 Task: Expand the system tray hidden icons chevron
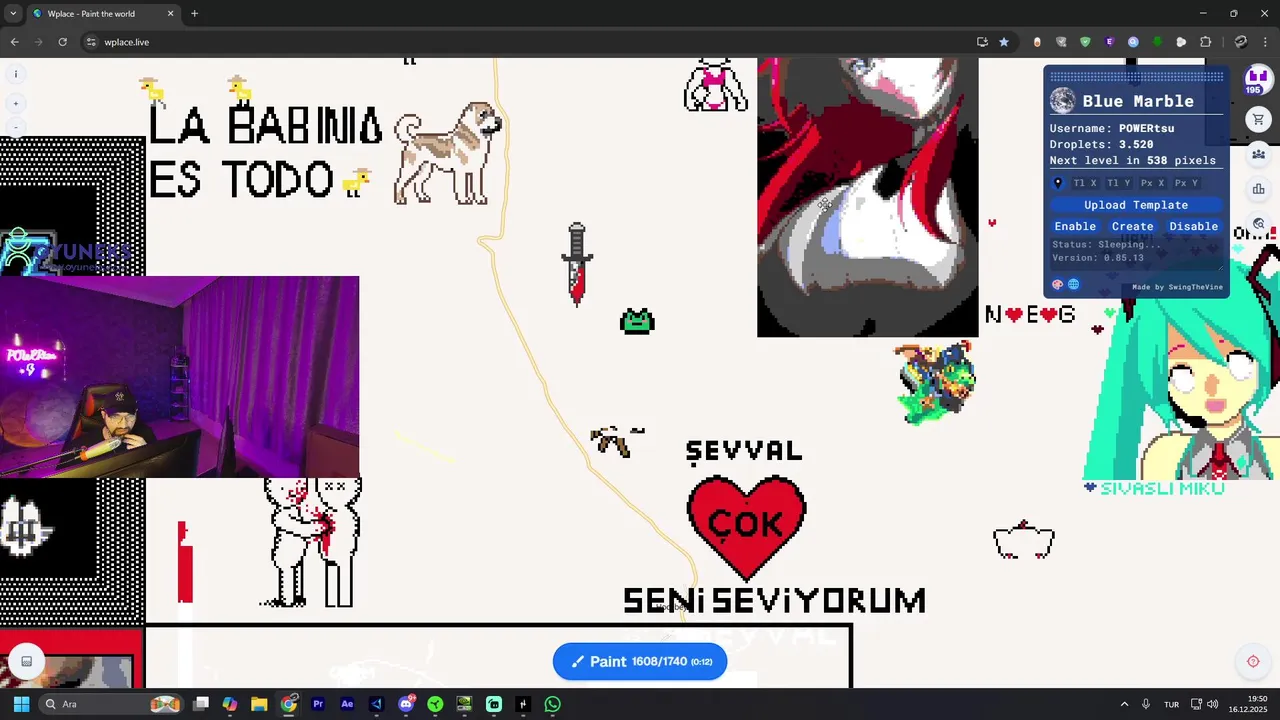click(1125, 704)
